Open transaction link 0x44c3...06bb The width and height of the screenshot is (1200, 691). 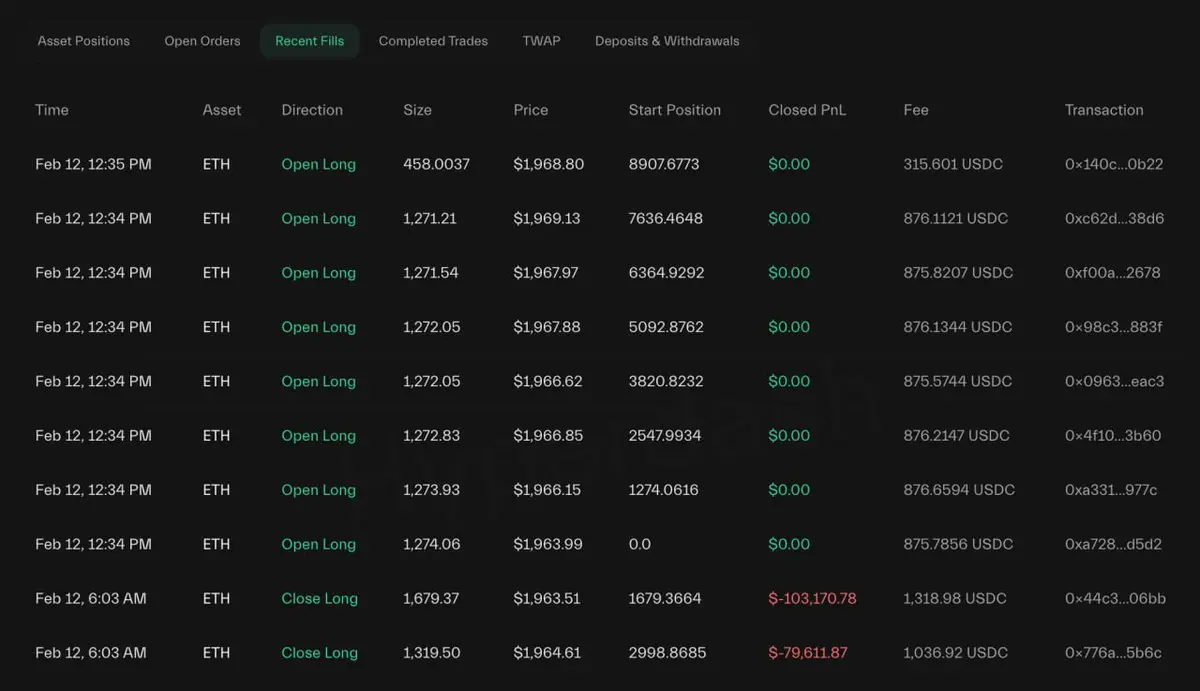coord(1115,598)
